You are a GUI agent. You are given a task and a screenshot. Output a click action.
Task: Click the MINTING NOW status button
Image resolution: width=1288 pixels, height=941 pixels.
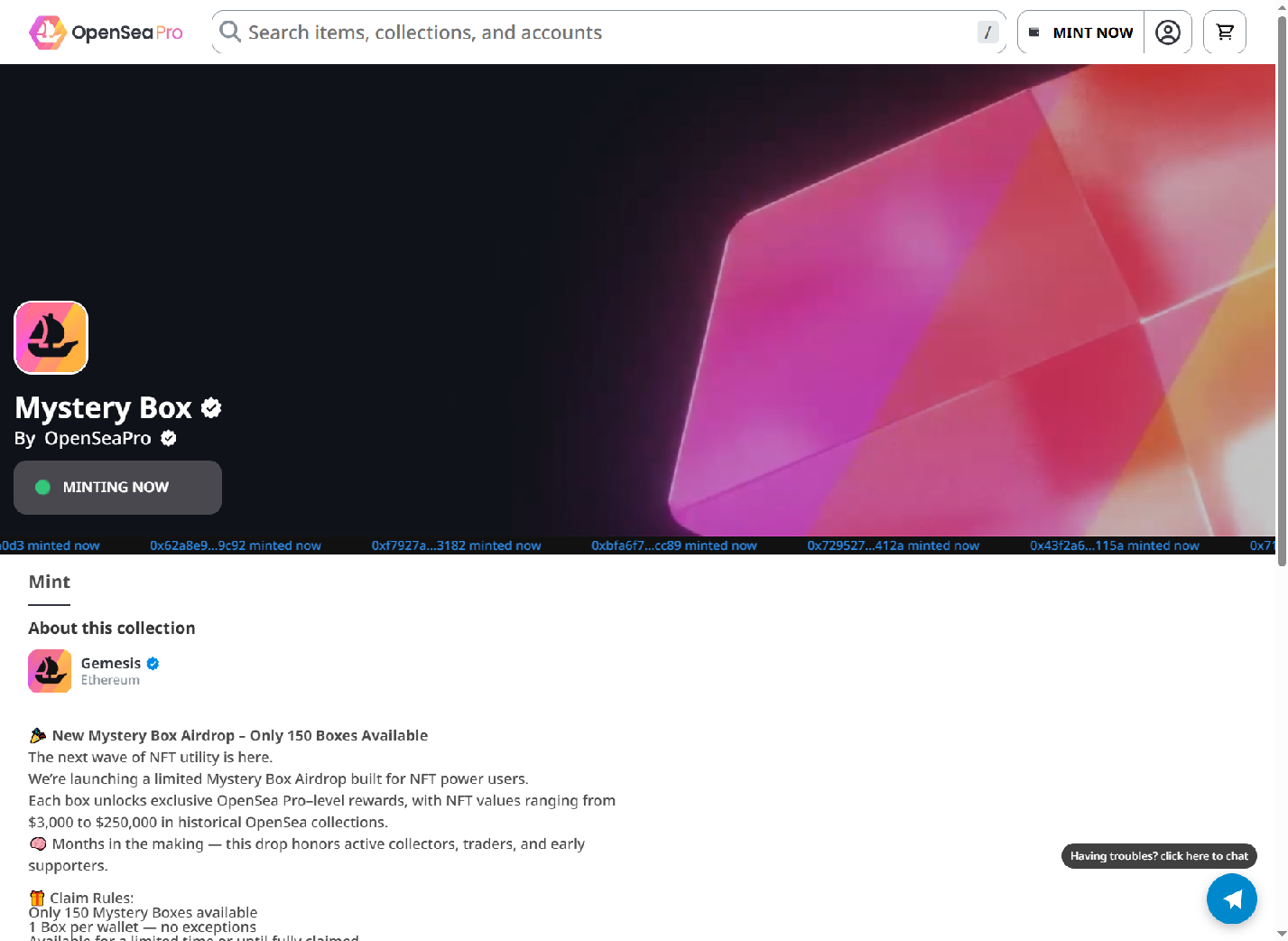click(117, 488)
